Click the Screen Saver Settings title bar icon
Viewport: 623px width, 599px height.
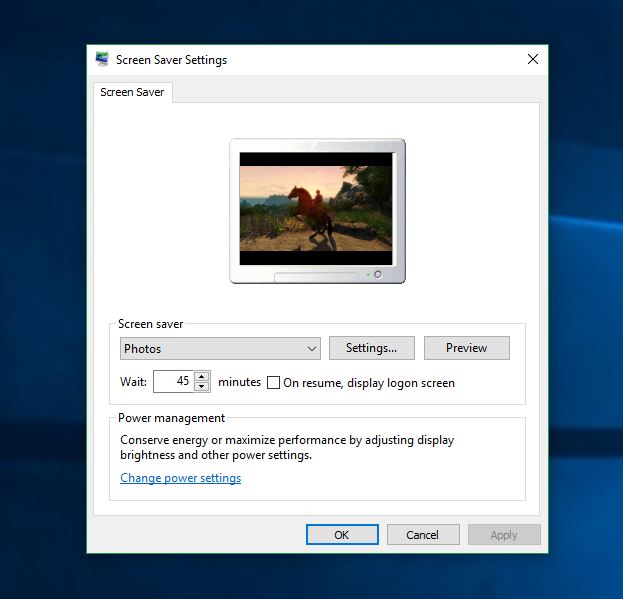coord(102,59)
